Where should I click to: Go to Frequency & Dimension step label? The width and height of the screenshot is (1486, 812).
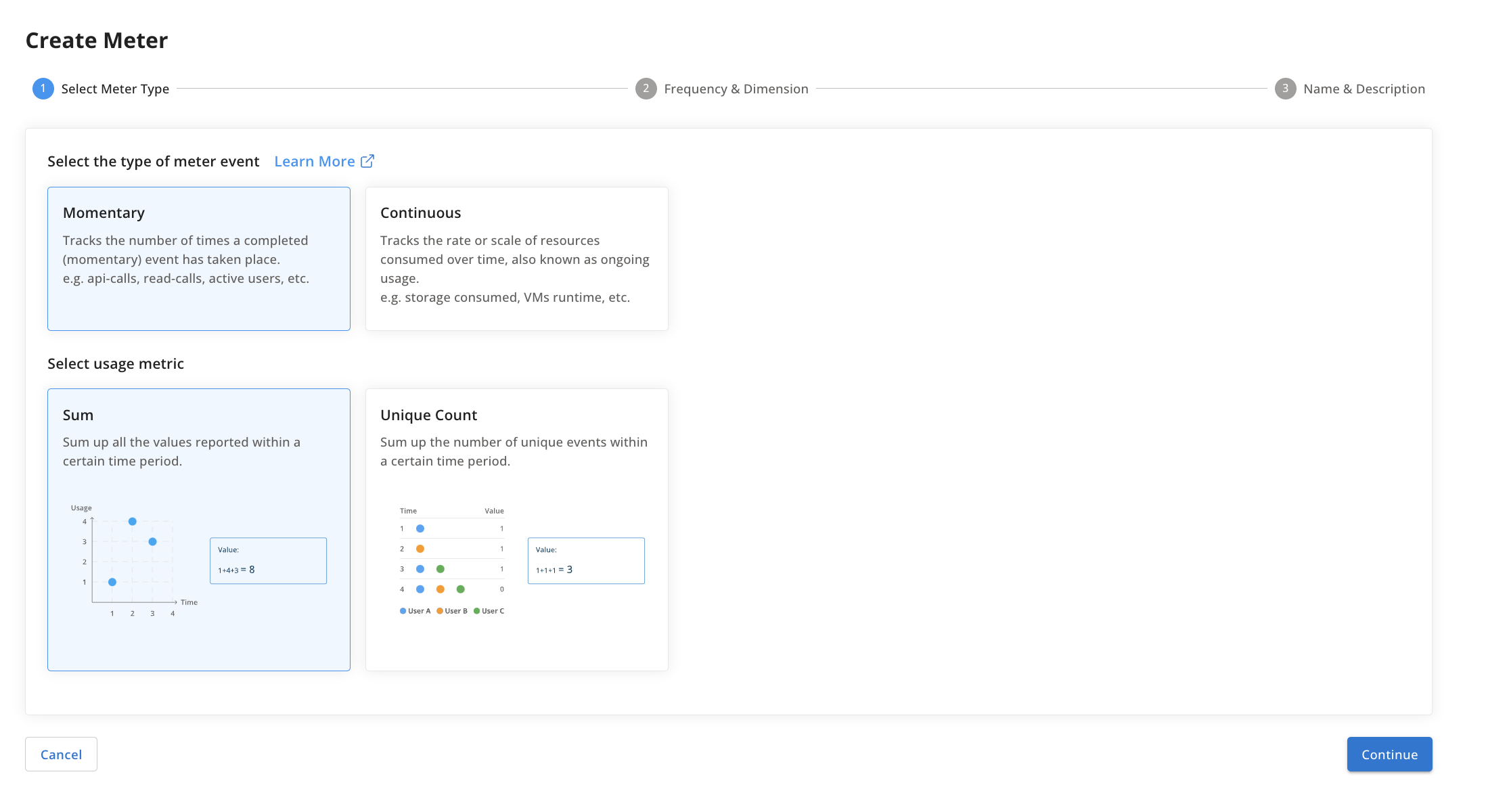[x=736, y=89]
